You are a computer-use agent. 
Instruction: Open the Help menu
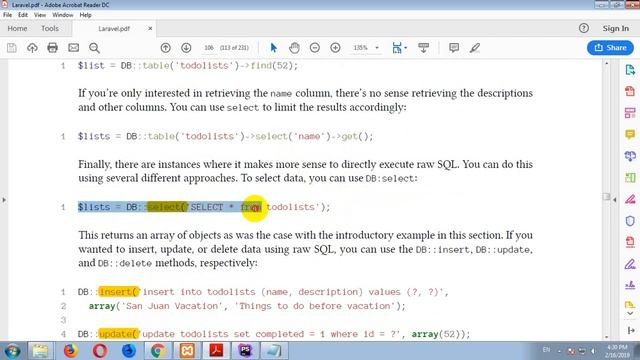tap(85, 15)
